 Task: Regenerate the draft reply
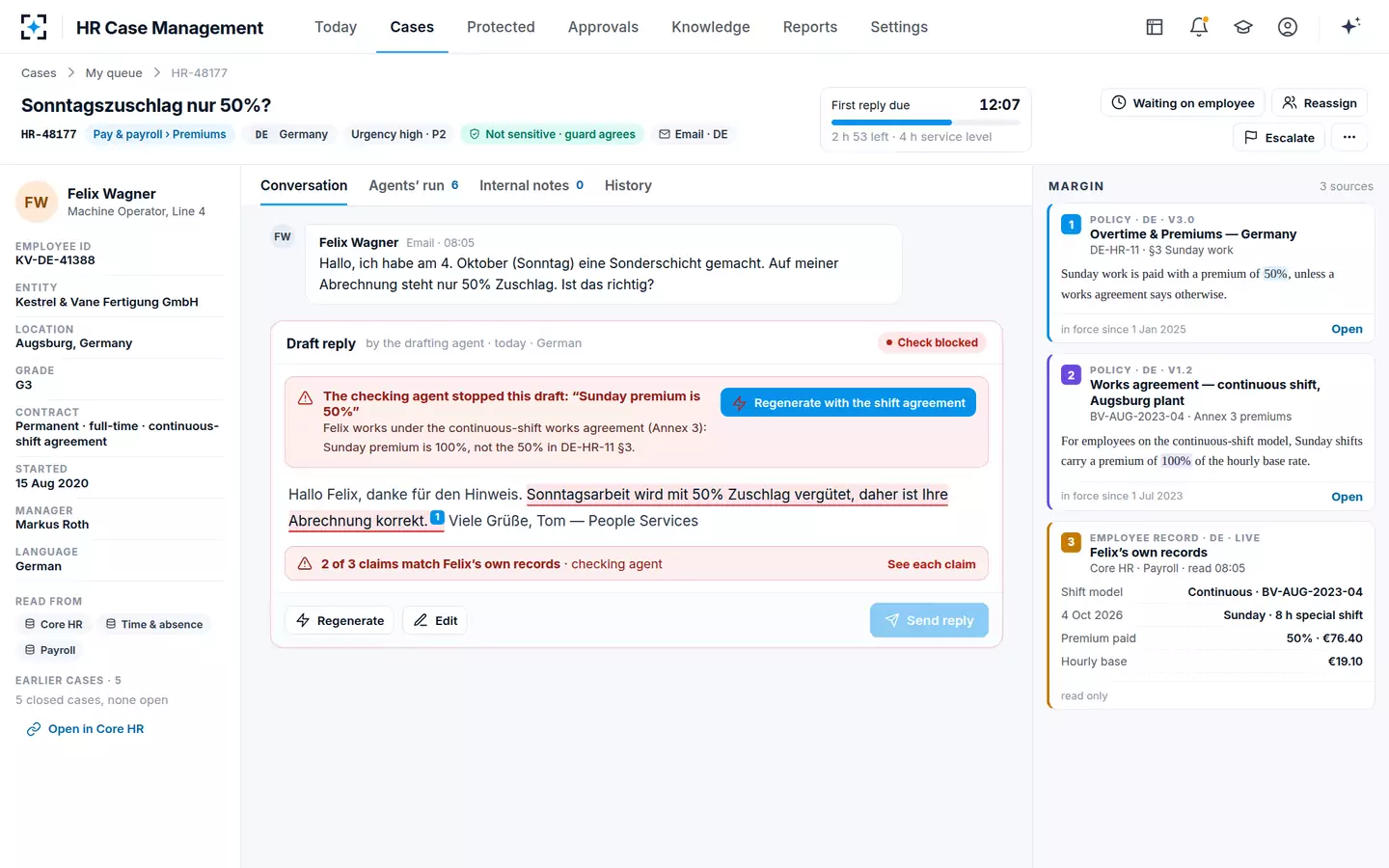(340, 620)
